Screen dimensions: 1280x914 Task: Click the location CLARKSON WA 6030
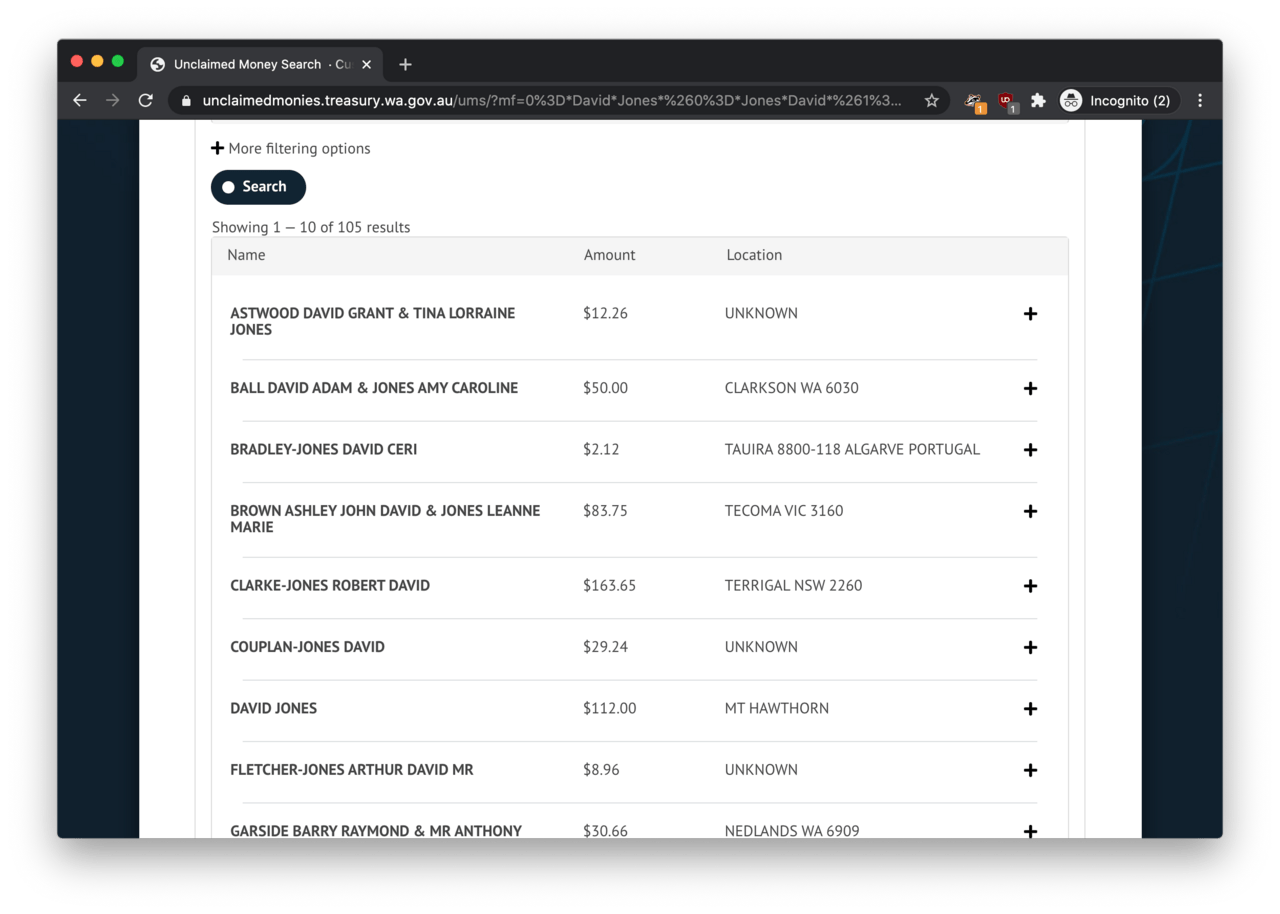coord(791,388)
